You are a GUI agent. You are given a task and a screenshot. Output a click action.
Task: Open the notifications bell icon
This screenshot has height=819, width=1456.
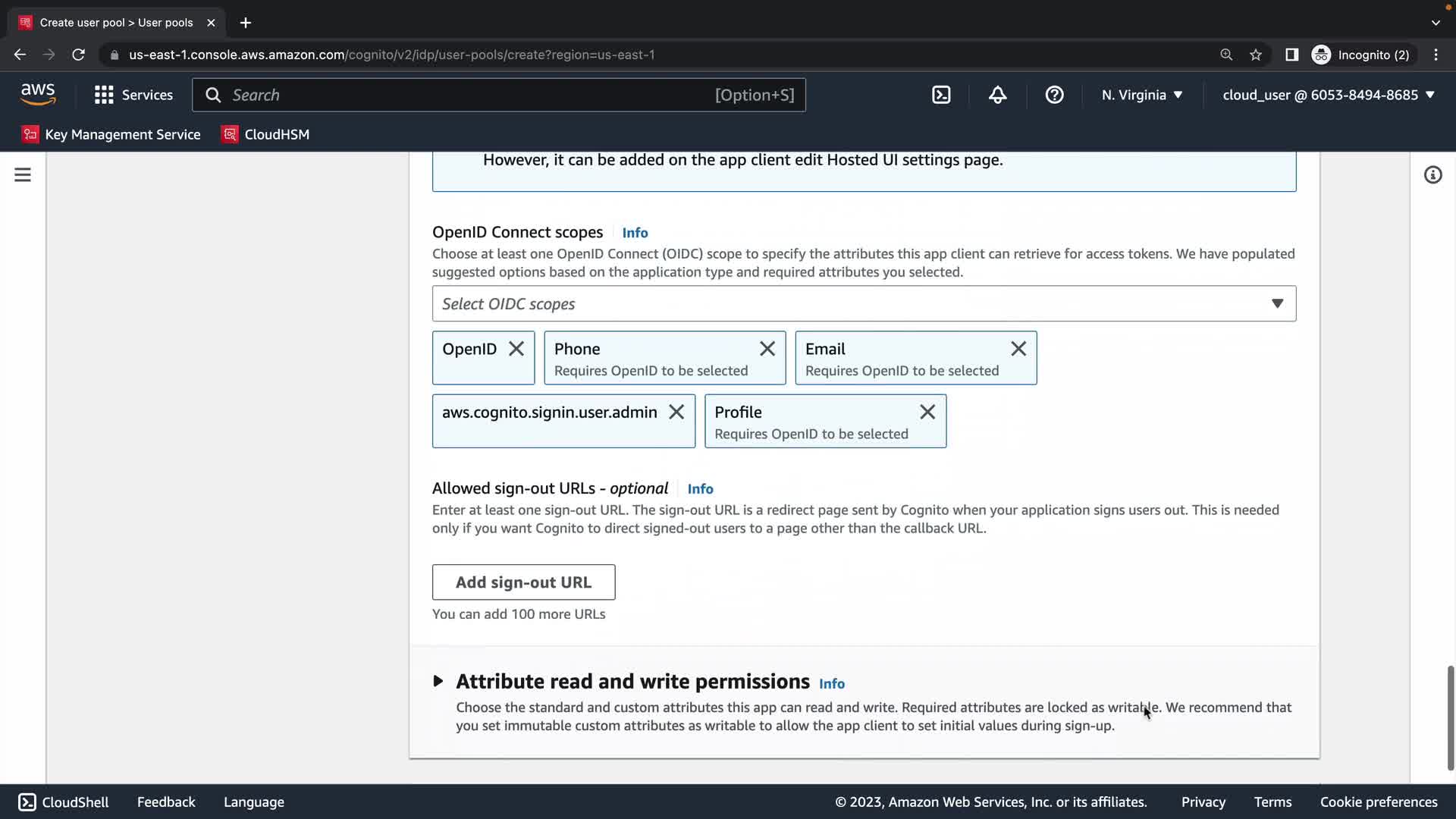pyautogui.click(x=997, y=95)
